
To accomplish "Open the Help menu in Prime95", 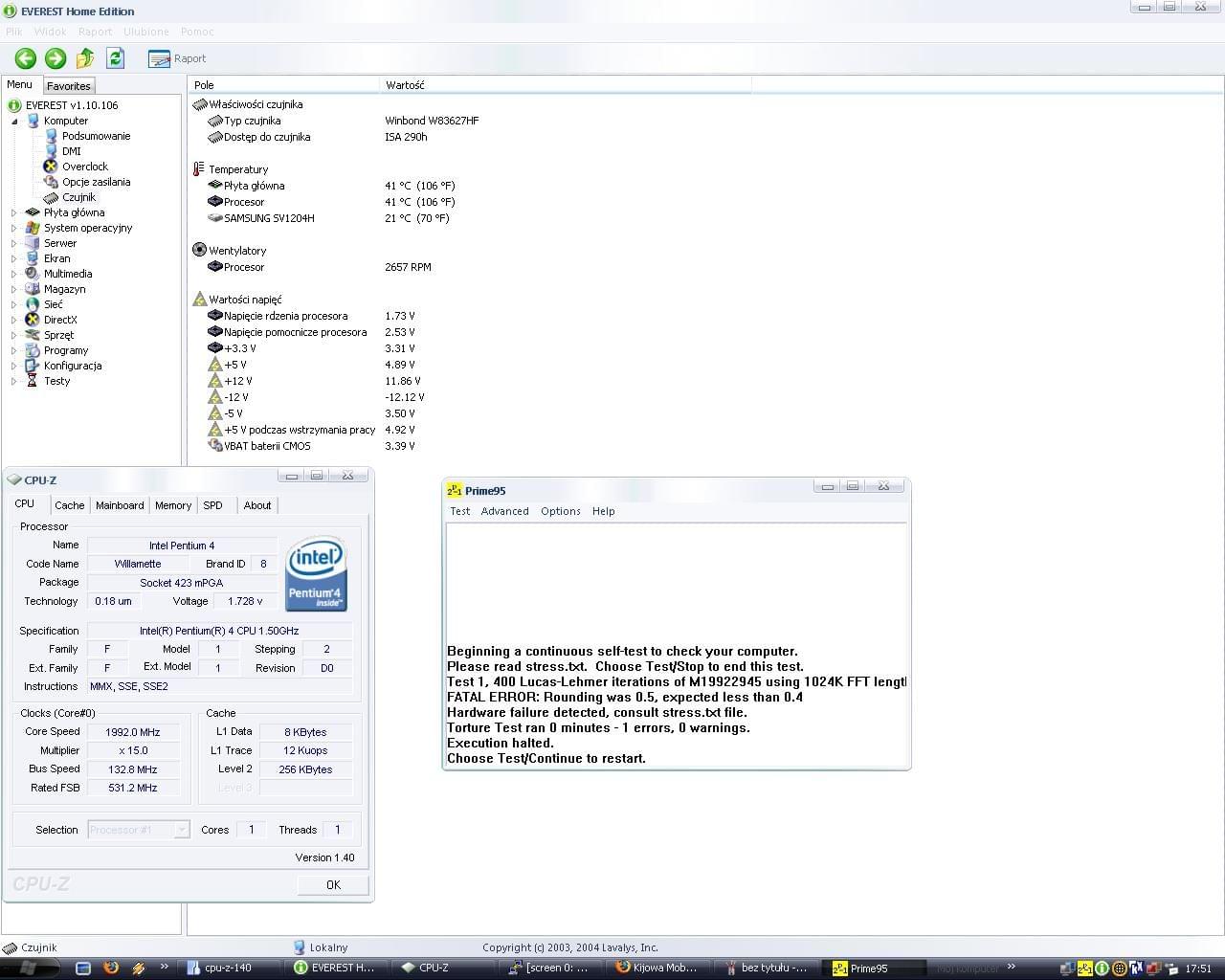I will point(604,511).
